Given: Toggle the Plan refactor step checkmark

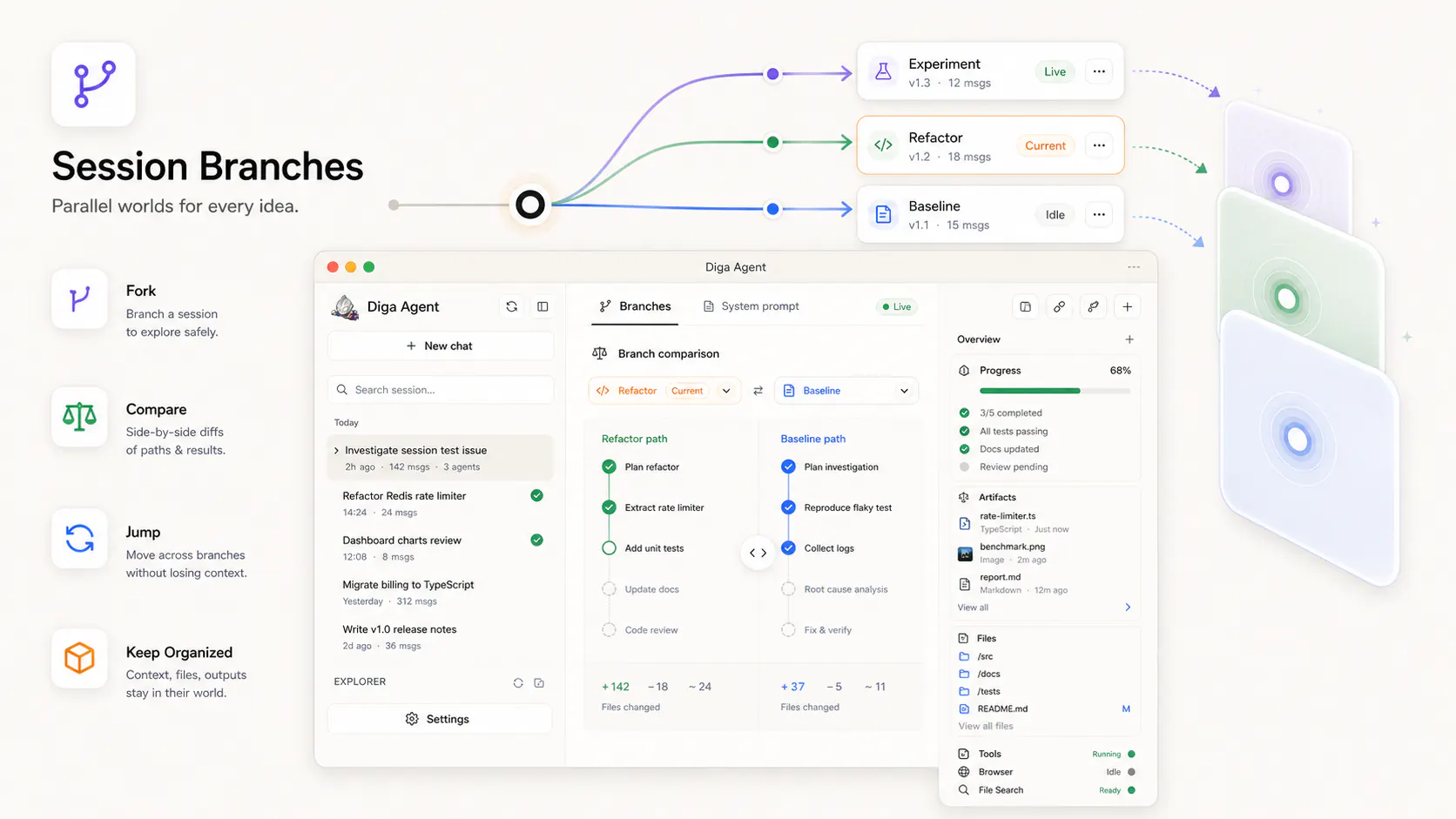Looking at the screenshot, I should click(x=609, y=467).
